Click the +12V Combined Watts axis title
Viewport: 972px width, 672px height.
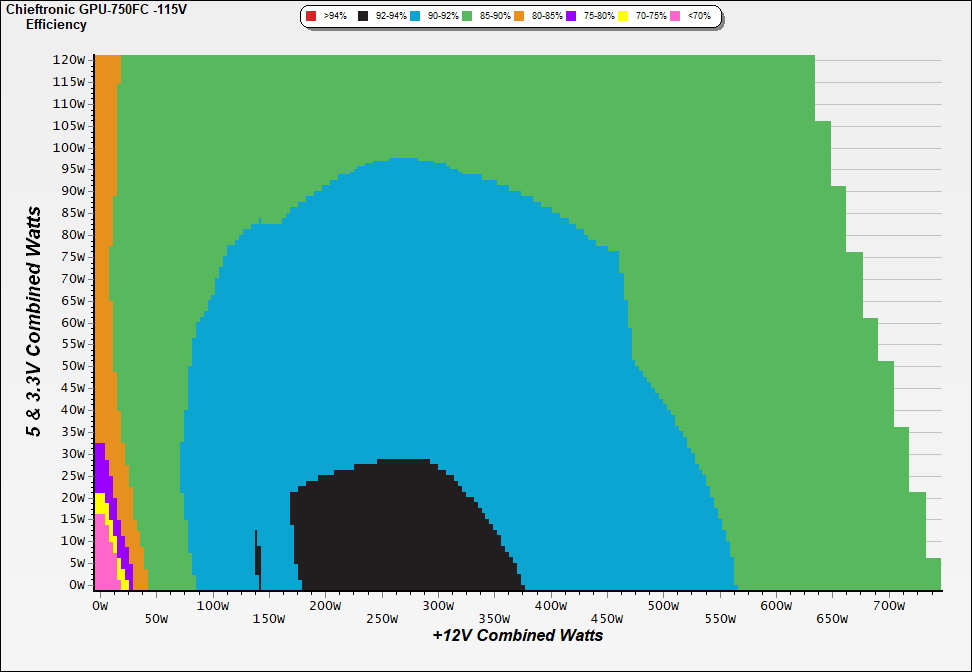coord(518,635)
